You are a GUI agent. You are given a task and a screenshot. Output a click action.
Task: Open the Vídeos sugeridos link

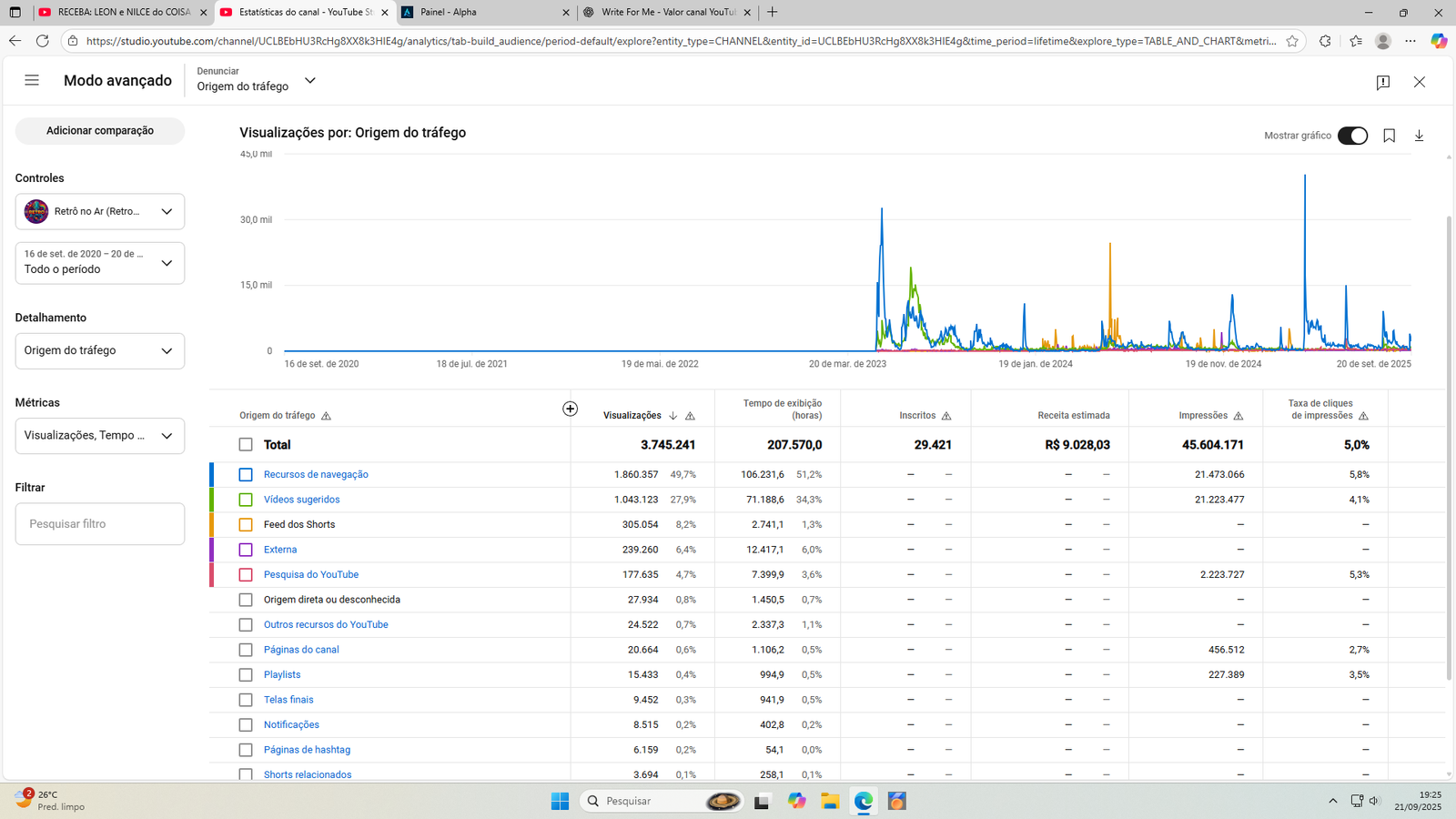pyautogui.click(x=301, y=500)
